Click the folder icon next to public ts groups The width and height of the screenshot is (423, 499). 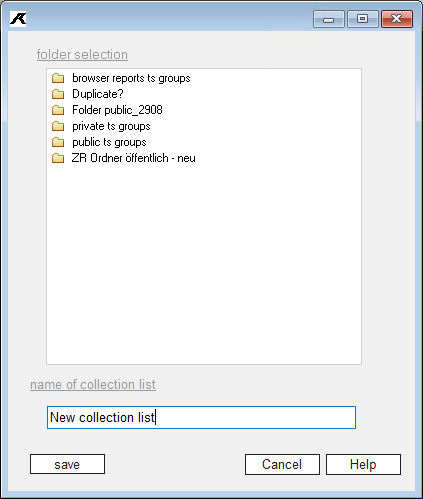pos(58,142)
